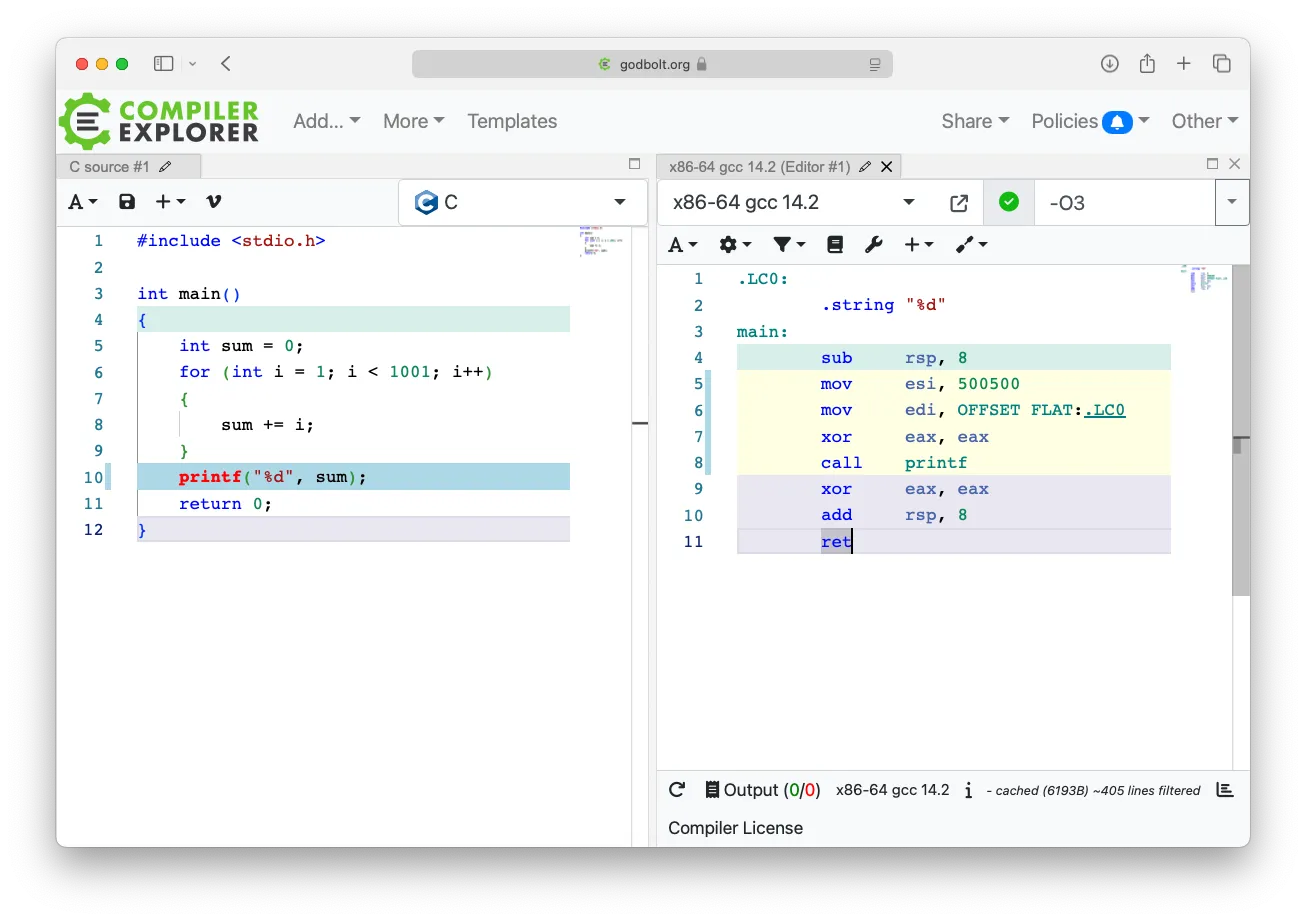
Task: Open the compiler add-new (+) pane menu
Action: 919,245
